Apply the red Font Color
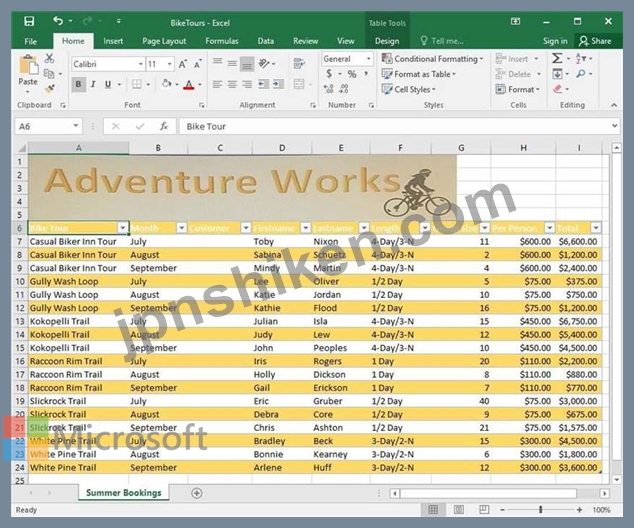This screenshot has width=634, height=528. pos(189,84)
